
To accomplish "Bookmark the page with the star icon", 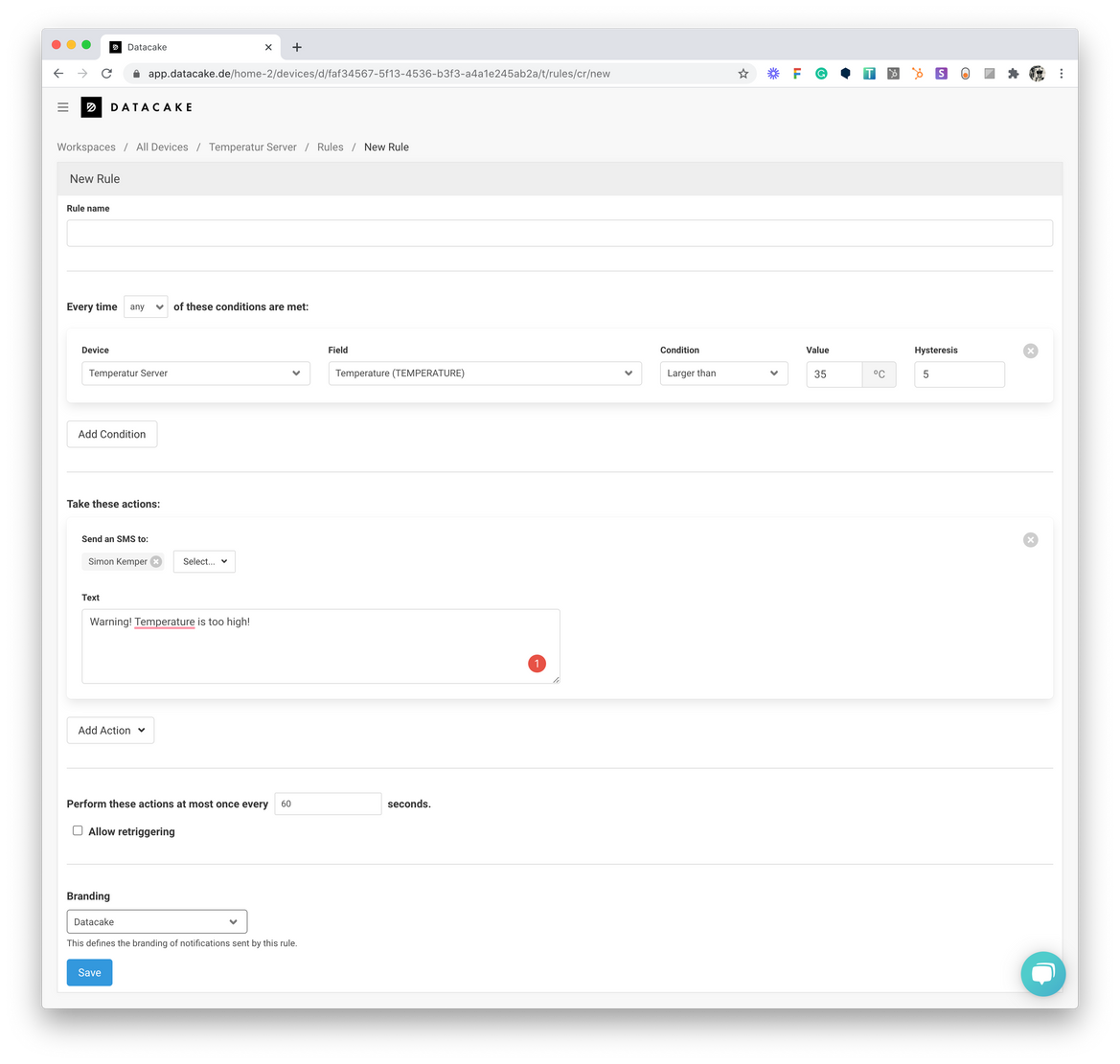I will coord(743,73).
